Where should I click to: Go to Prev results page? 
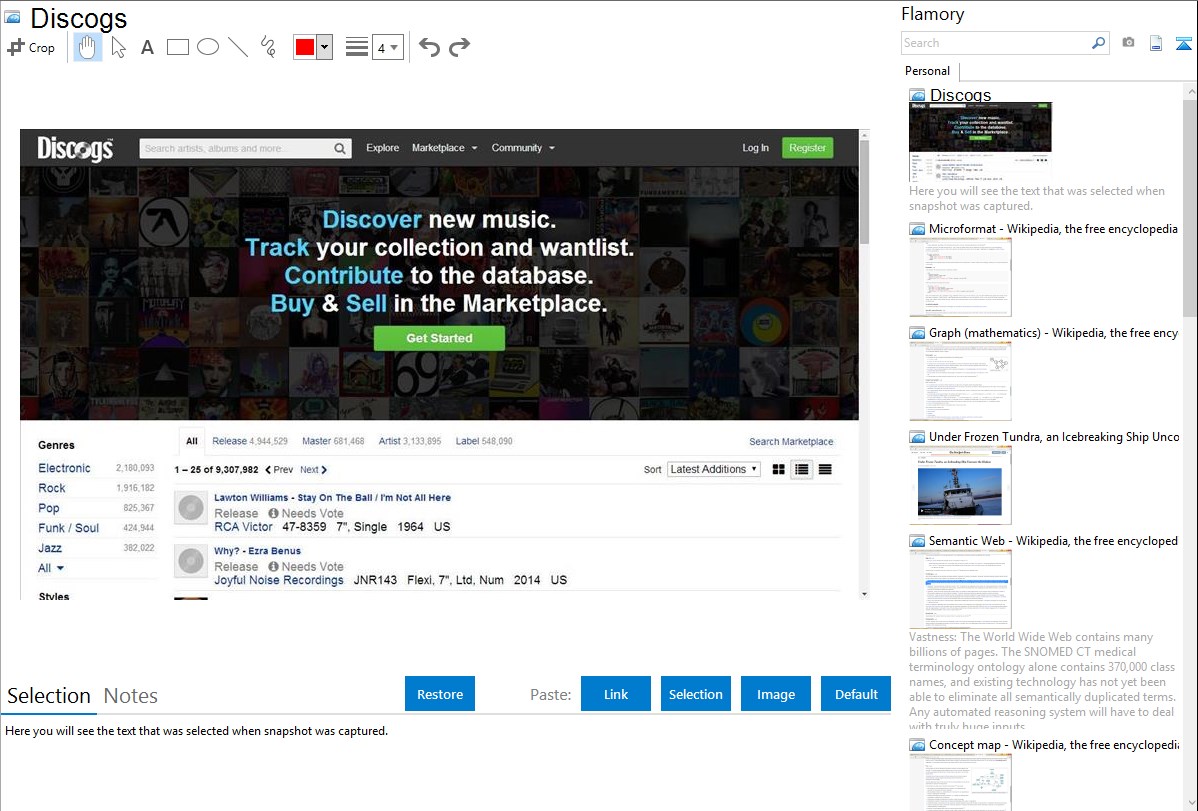[279, 469]
